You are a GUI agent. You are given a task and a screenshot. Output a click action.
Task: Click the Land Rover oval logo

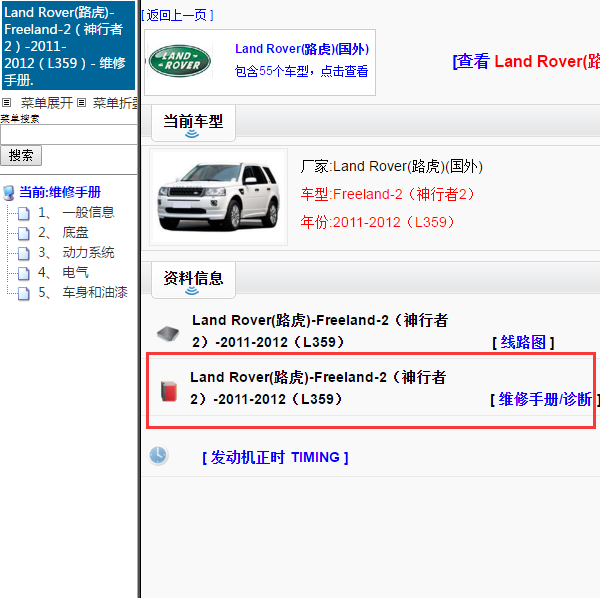pos(179,61)
